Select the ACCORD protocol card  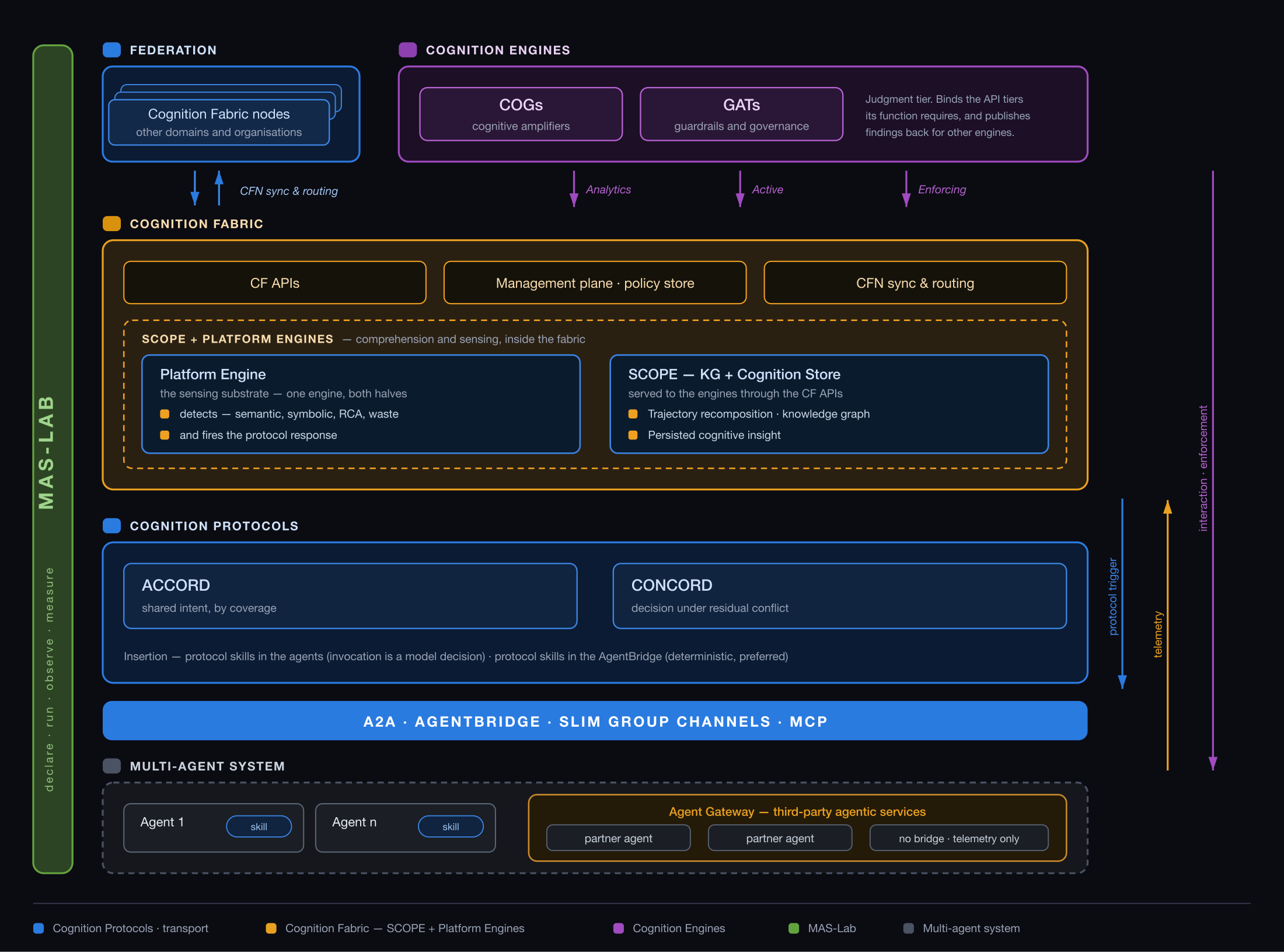pos(350,596)
